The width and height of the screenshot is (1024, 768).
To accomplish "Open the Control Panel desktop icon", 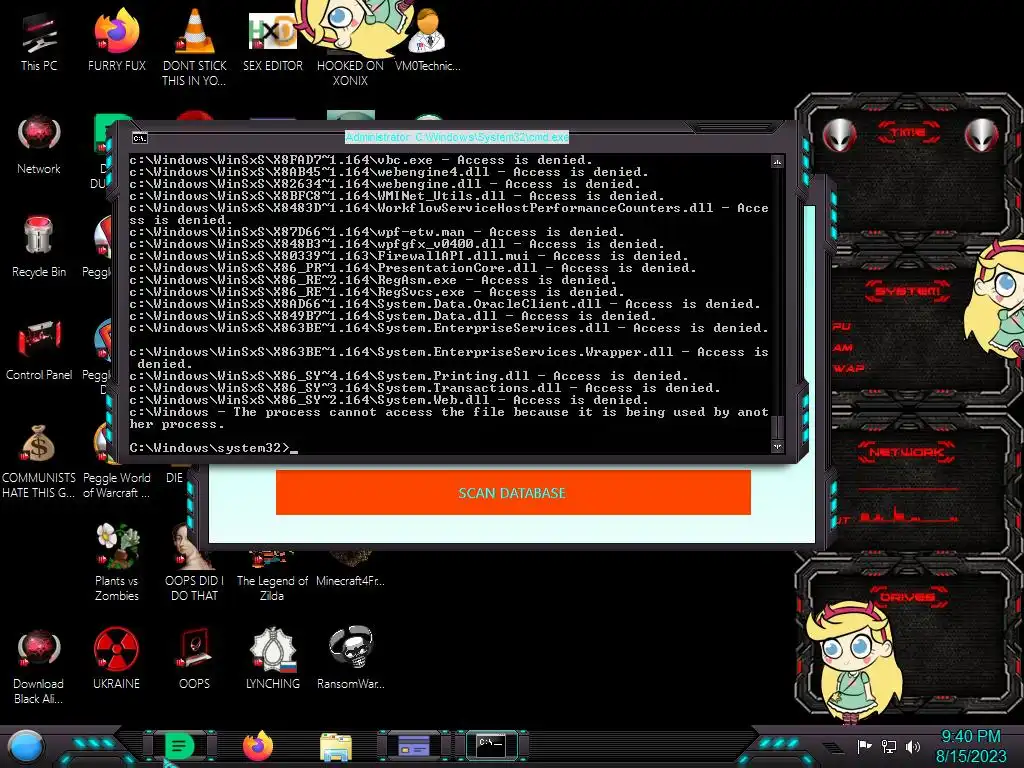I will coord(39,351).
